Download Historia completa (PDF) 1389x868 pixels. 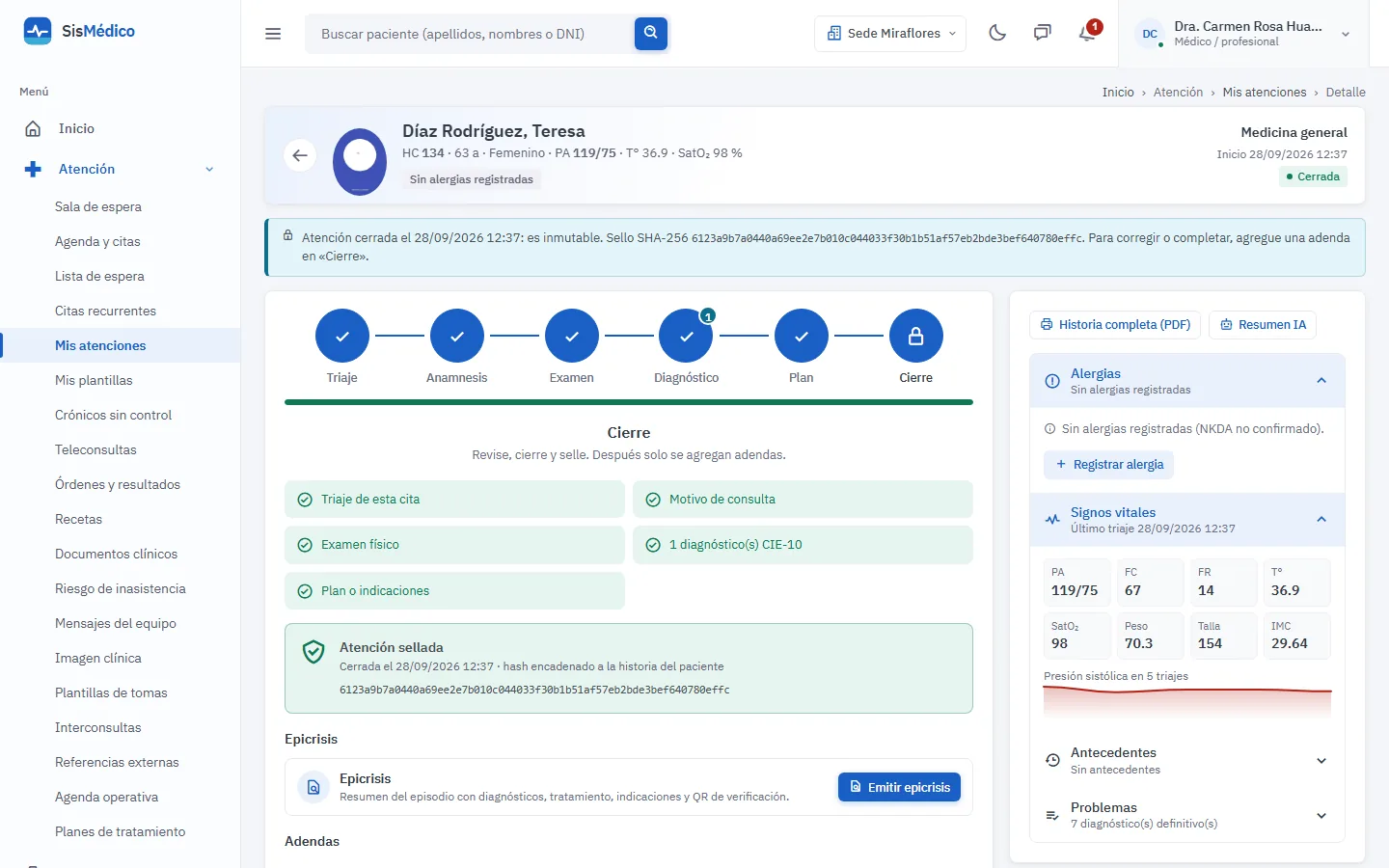click(x=1115, y=325)
